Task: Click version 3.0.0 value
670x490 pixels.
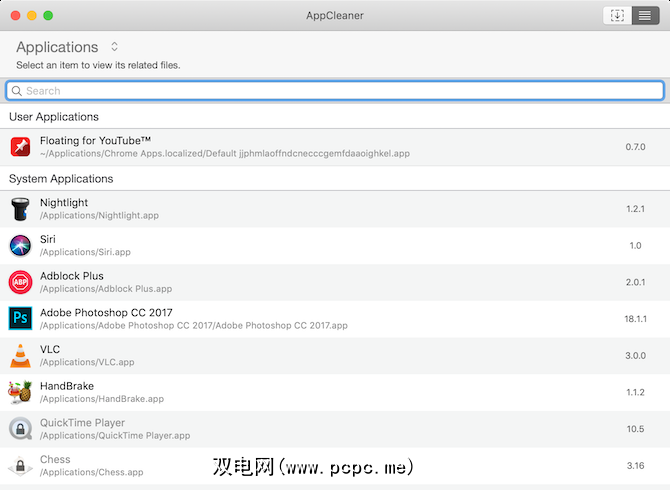Action: pos(635,356)
